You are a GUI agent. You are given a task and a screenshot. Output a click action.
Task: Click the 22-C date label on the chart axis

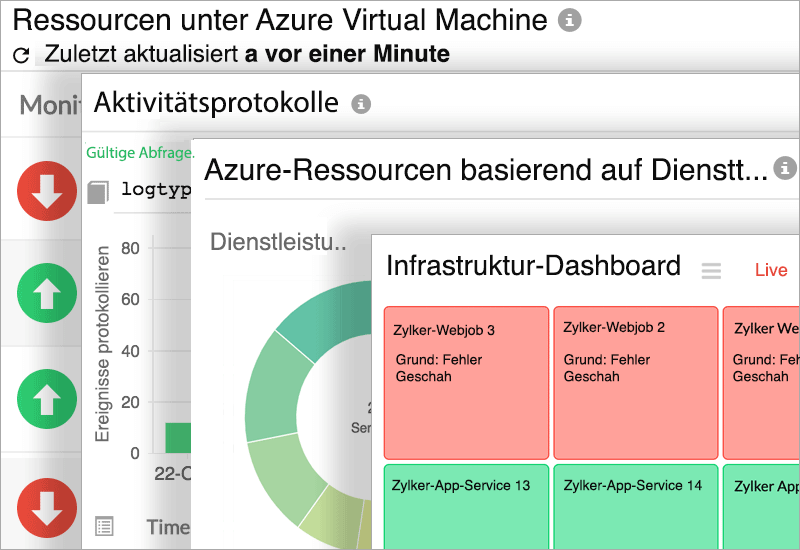172,474
